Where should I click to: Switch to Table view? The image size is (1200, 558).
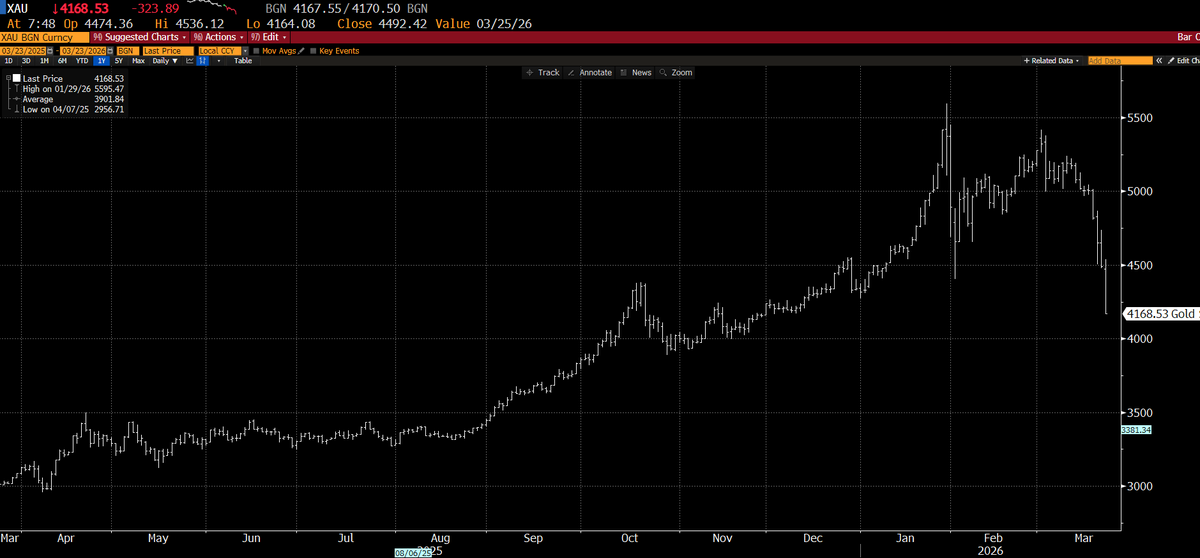point(243,61)
